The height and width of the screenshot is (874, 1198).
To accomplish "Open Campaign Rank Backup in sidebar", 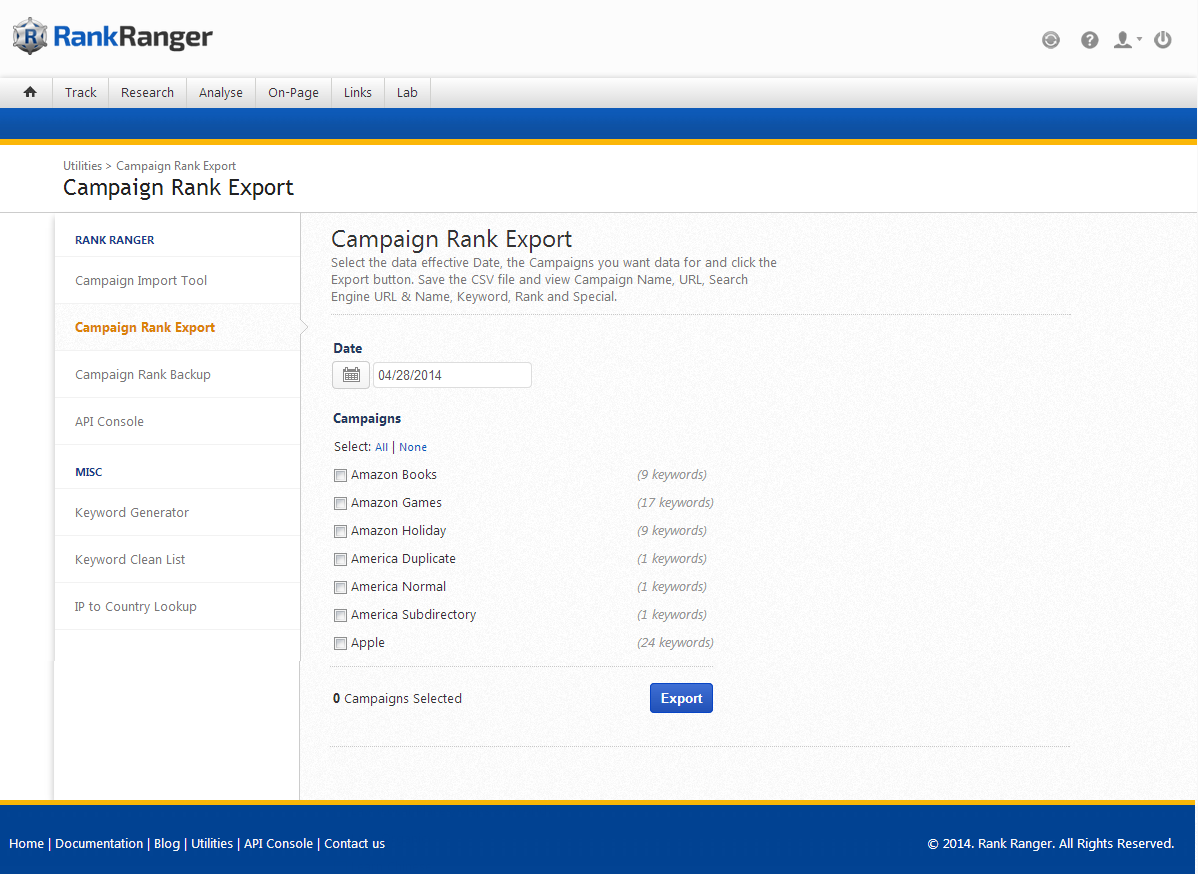I will 143,374.
